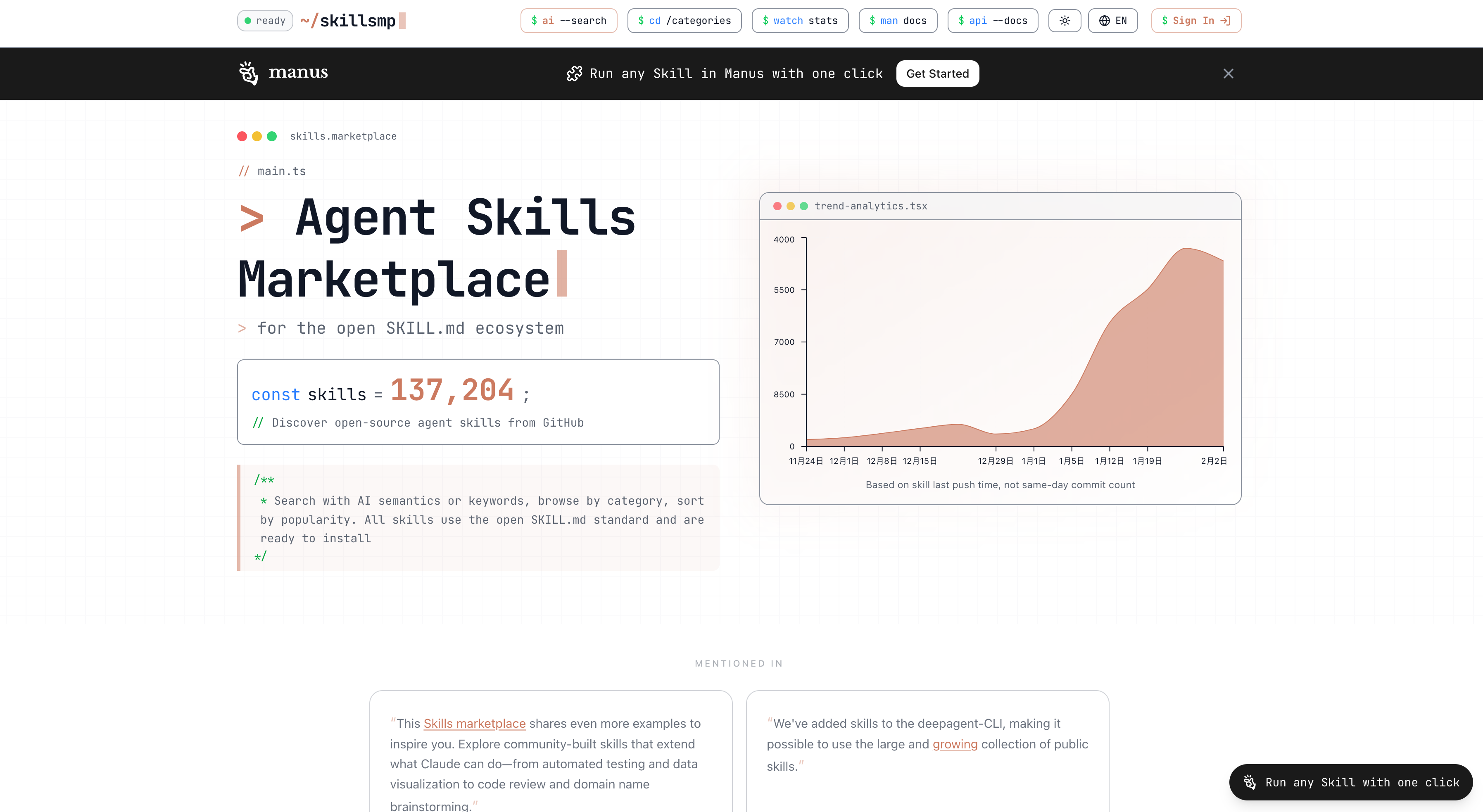Click the 137,204 skills counter box

click(x=478, y=402)
